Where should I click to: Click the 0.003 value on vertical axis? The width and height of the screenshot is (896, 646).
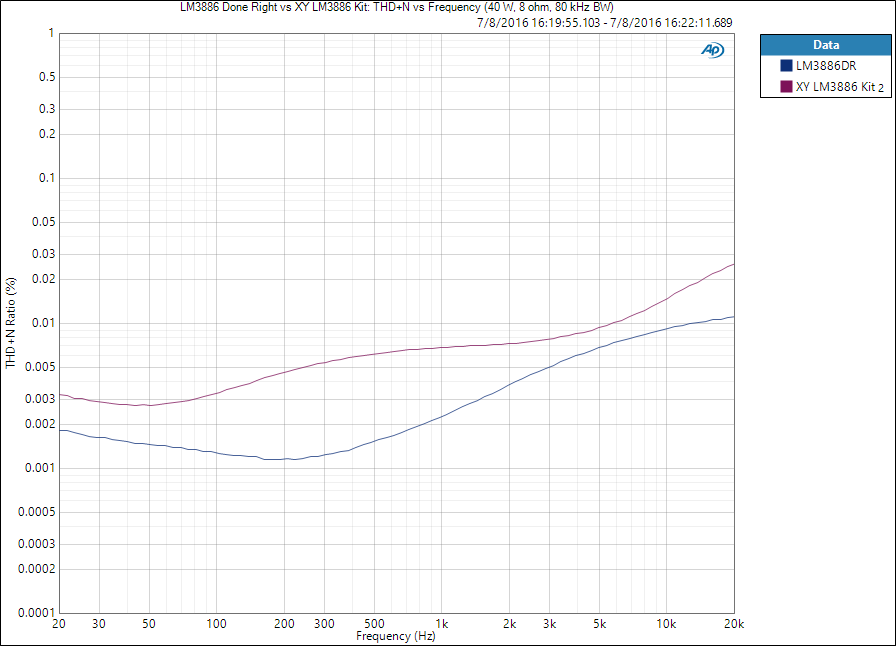(x=41, y=398)
